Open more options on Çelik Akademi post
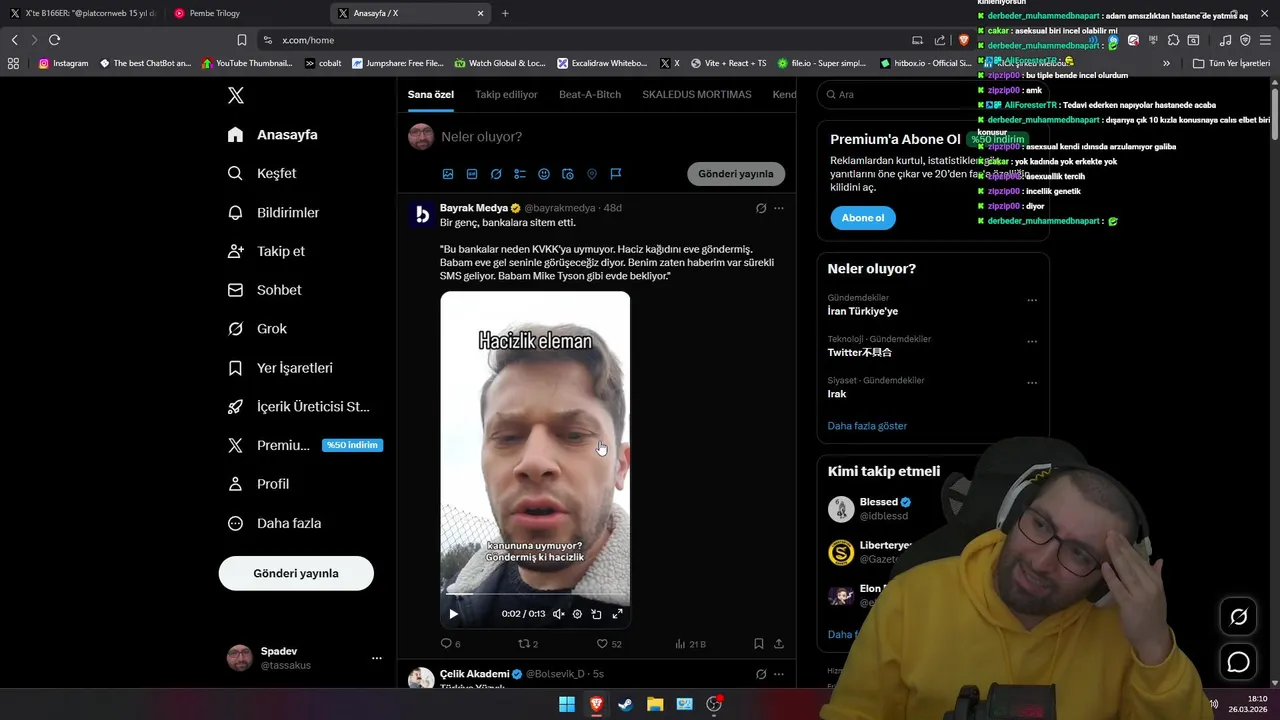Screen dimensions: 1280x720 point(779,674)
